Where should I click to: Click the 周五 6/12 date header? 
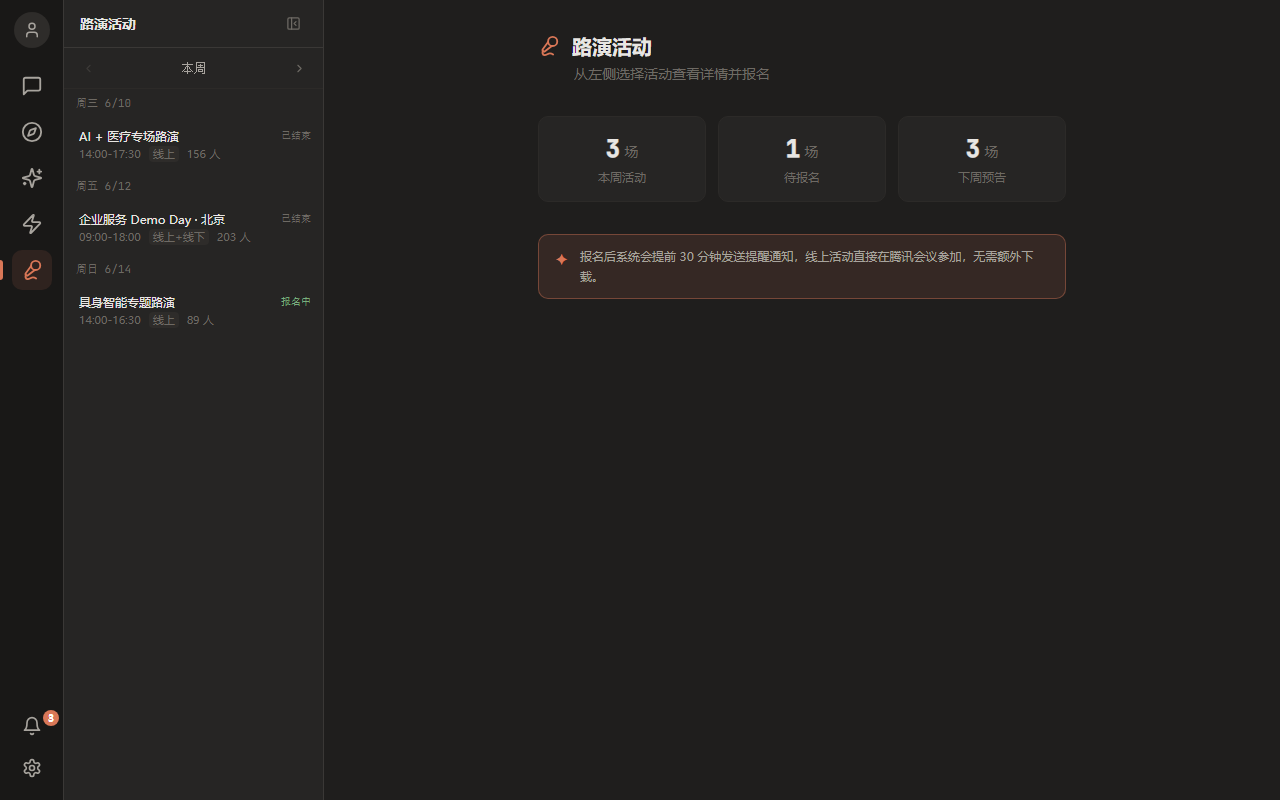(104, 186)
